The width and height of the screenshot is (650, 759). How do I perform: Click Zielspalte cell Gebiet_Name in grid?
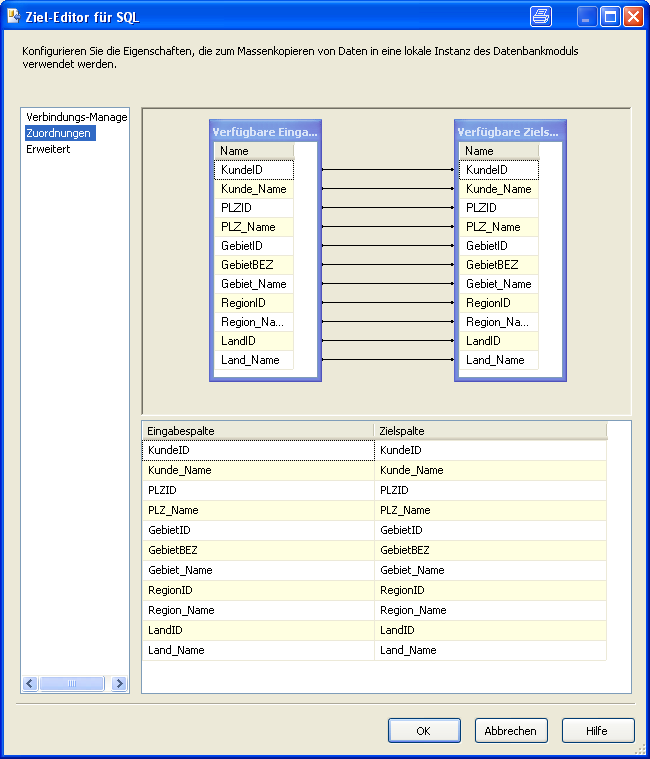490,570
